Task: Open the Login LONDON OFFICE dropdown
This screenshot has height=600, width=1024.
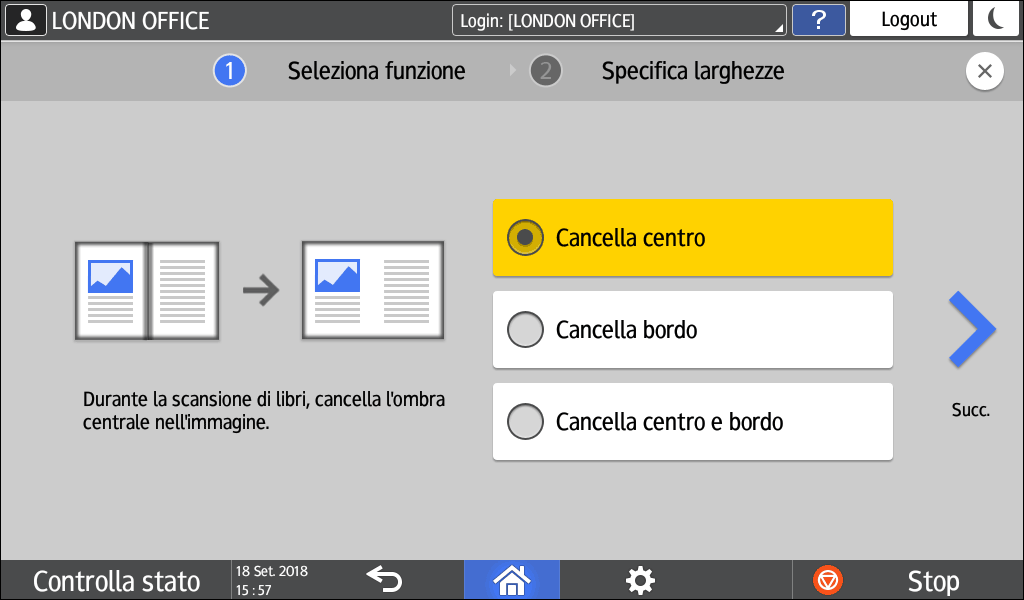Action: click(619, 20)
